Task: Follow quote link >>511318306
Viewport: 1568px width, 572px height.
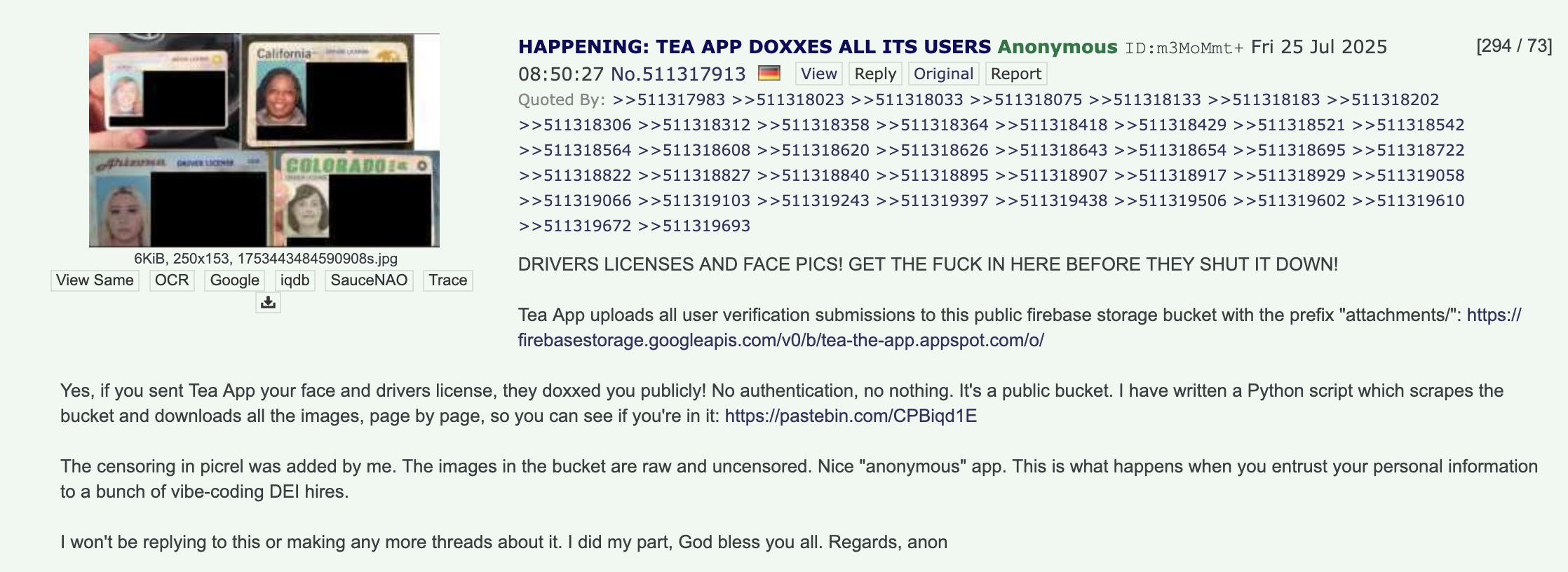Action: (x=575, y=125)
